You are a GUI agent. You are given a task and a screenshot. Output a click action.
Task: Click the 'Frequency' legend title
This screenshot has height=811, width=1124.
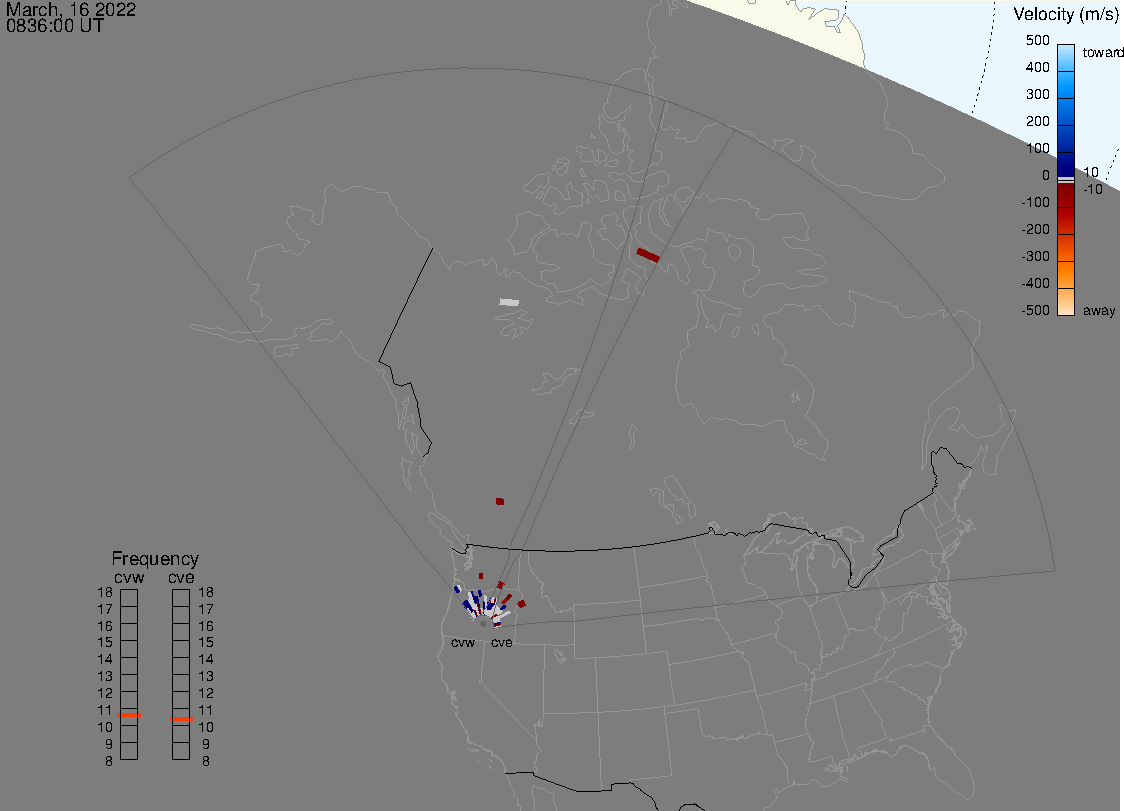155,559
